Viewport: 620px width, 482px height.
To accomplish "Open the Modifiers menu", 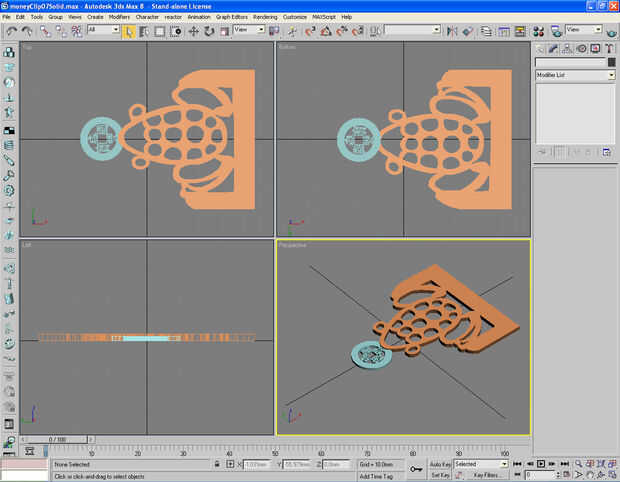I will pyautogui.click(x=119, y=17).
